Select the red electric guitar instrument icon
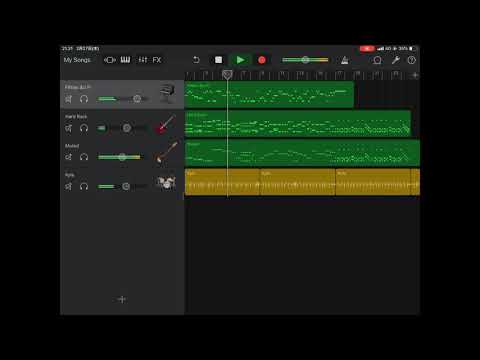 (166, 124)
